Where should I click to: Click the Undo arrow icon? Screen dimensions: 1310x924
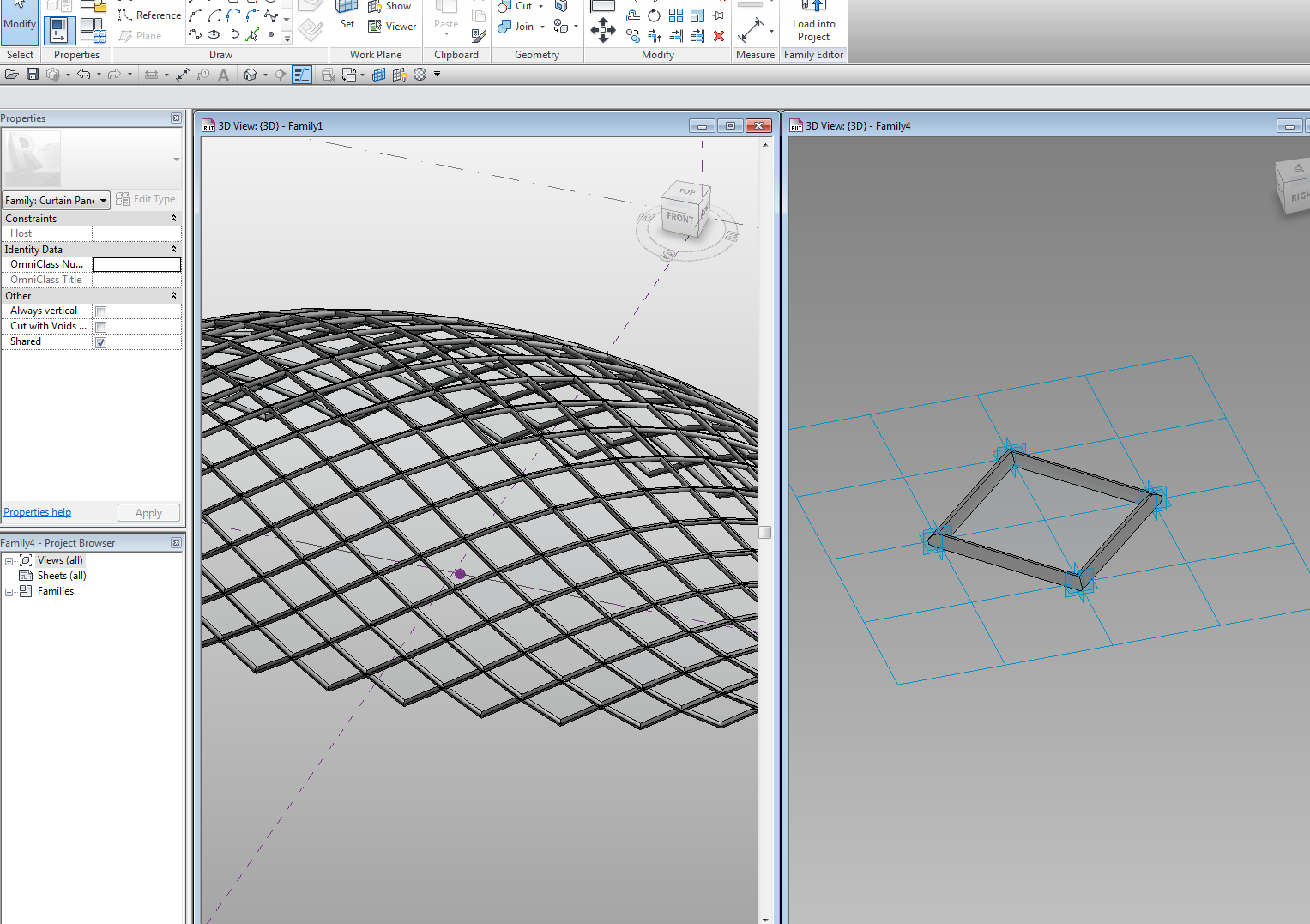pyautogui.click(x=83, y=75)
